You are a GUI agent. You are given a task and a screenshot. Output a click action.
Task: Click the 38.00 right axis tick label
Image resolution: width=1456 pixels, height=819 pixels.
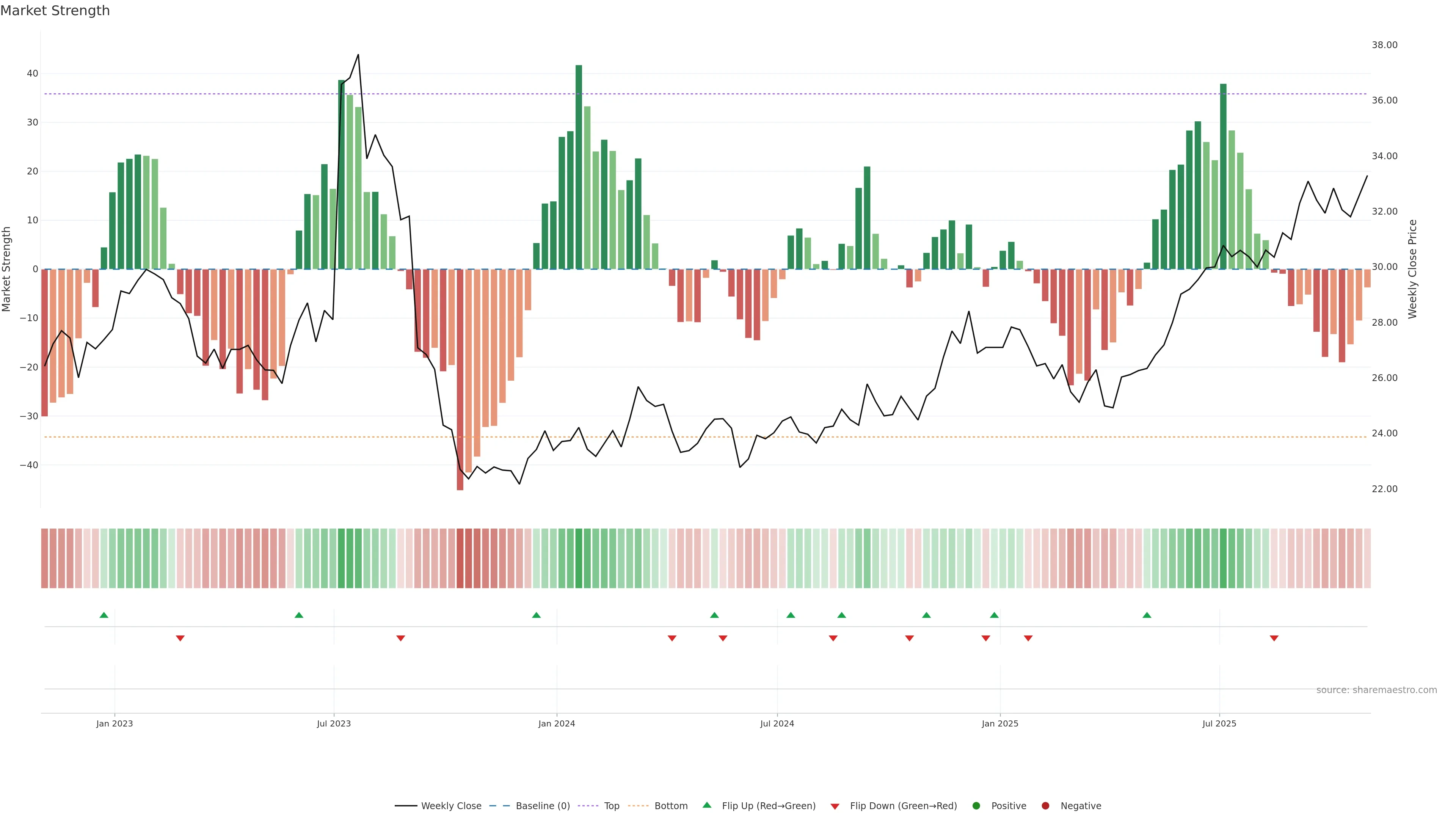[x=1384, y=45]
